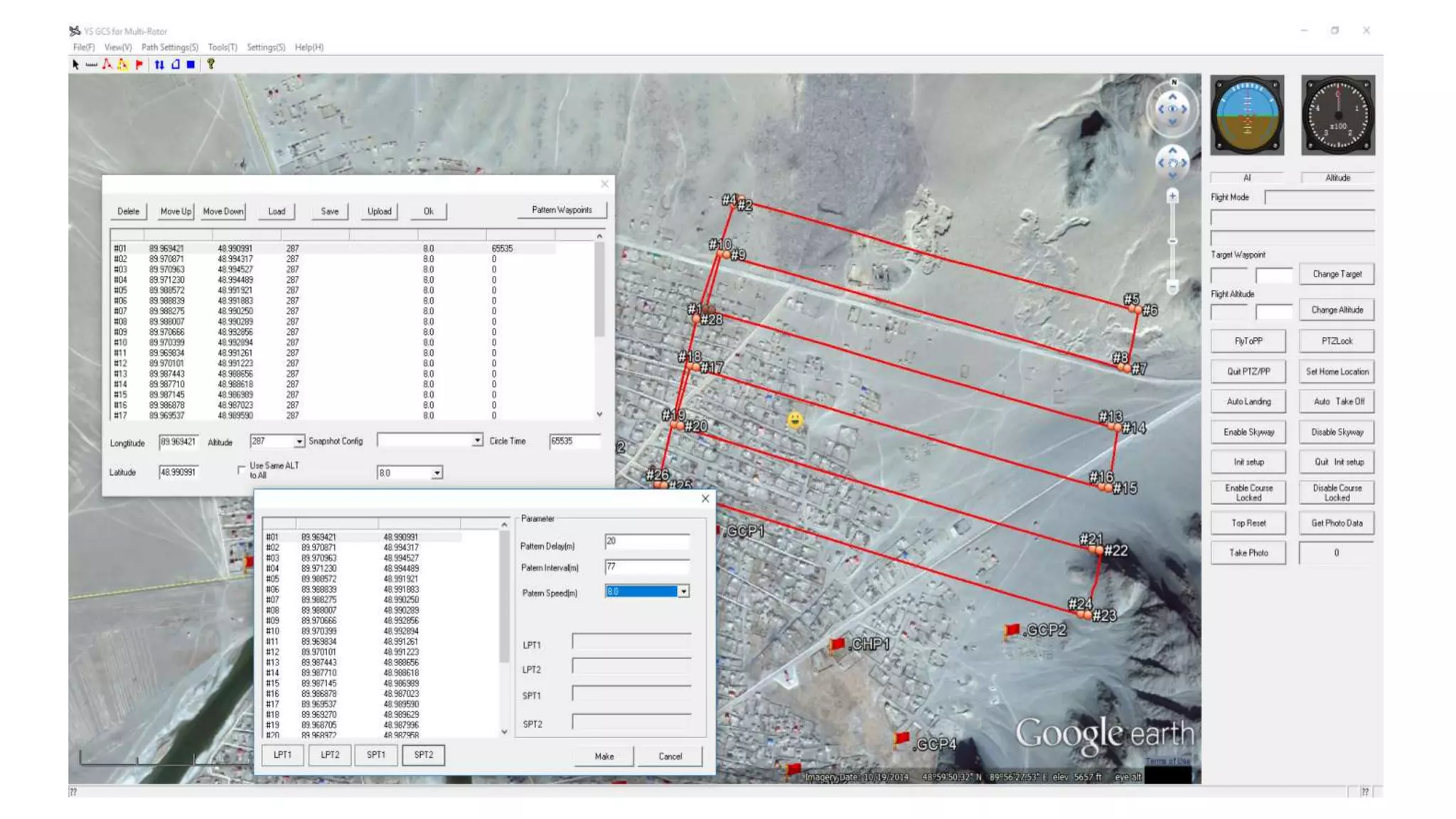Image resolution: width=1456 pixels, height=819 pixels.
Task: Select the arrow pointer tool
Action: (75, 65)
